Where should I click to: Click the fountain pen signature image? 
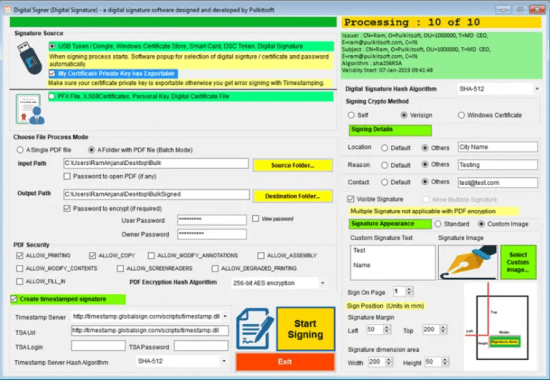468,262
